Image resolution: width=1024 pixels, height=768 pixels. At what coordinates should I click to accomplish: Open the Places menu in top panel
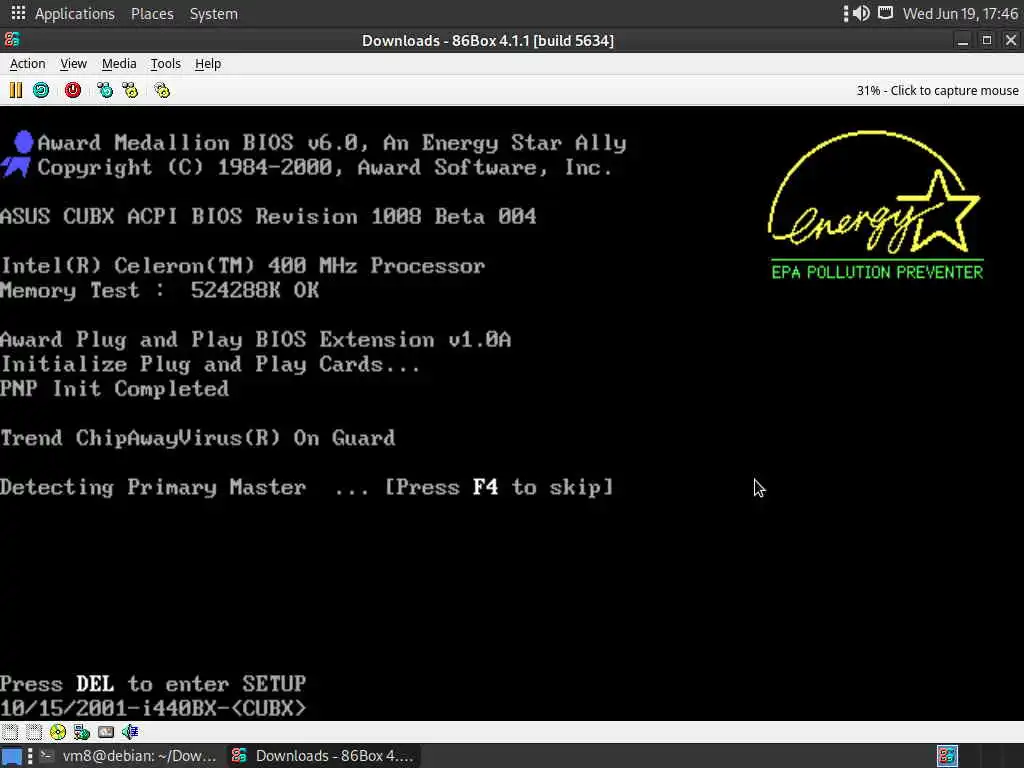tap(152, 14)
